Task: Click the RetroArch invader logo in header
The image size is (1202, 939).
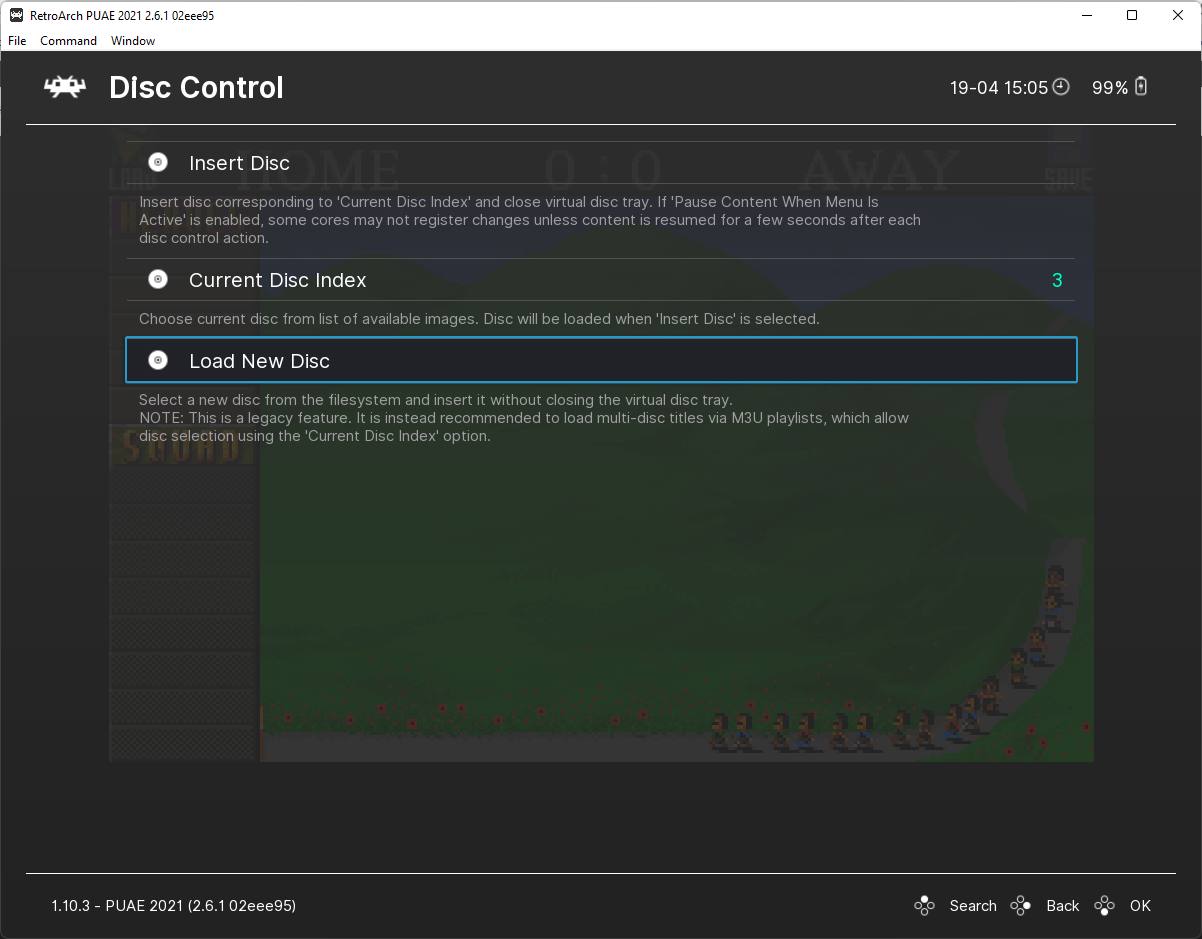Action: (65, 88)
